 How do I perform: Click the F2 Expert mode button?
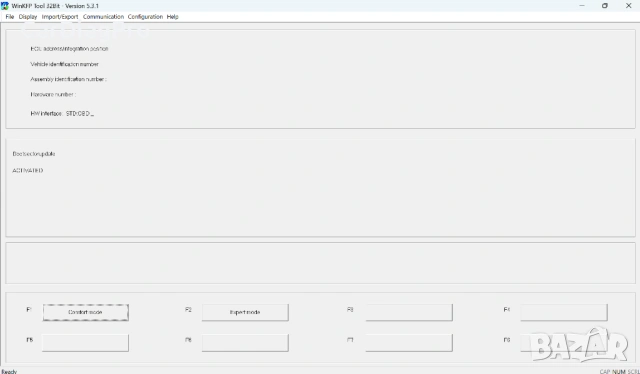coord(245,312)
